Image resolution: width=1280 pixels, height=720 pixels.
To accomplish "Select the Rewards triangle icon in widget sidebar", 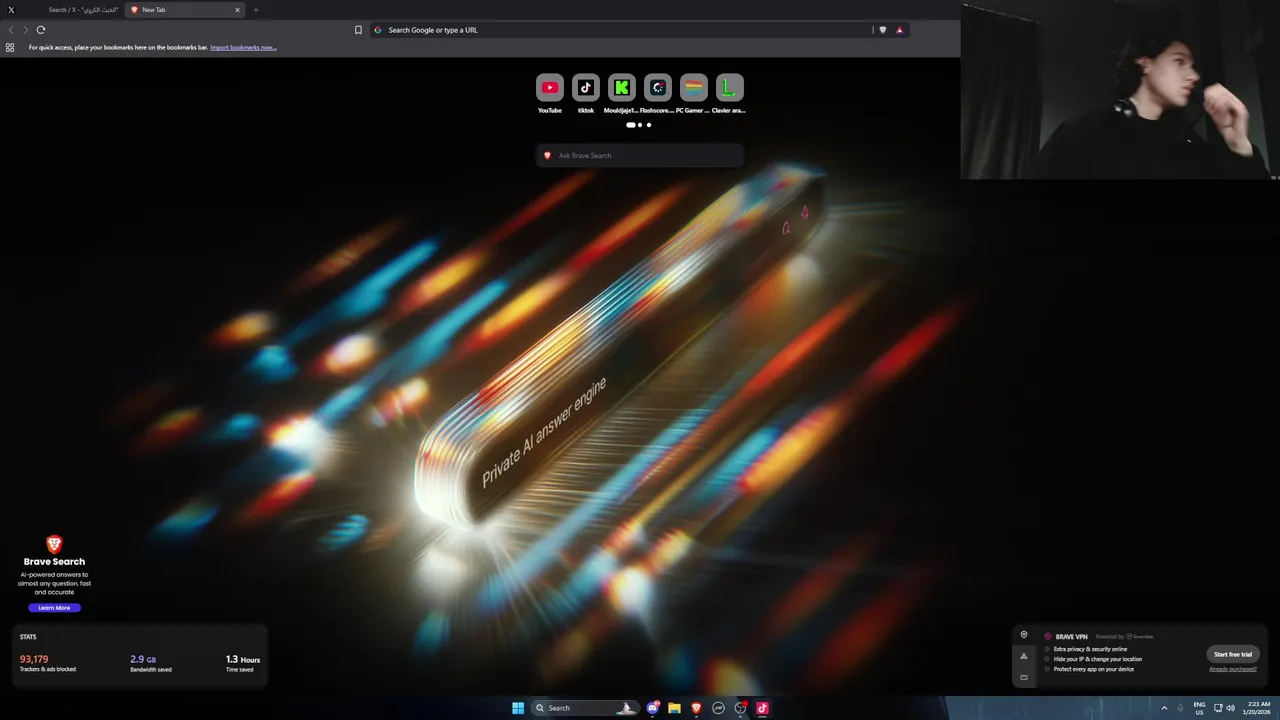I will [1023, 656].
